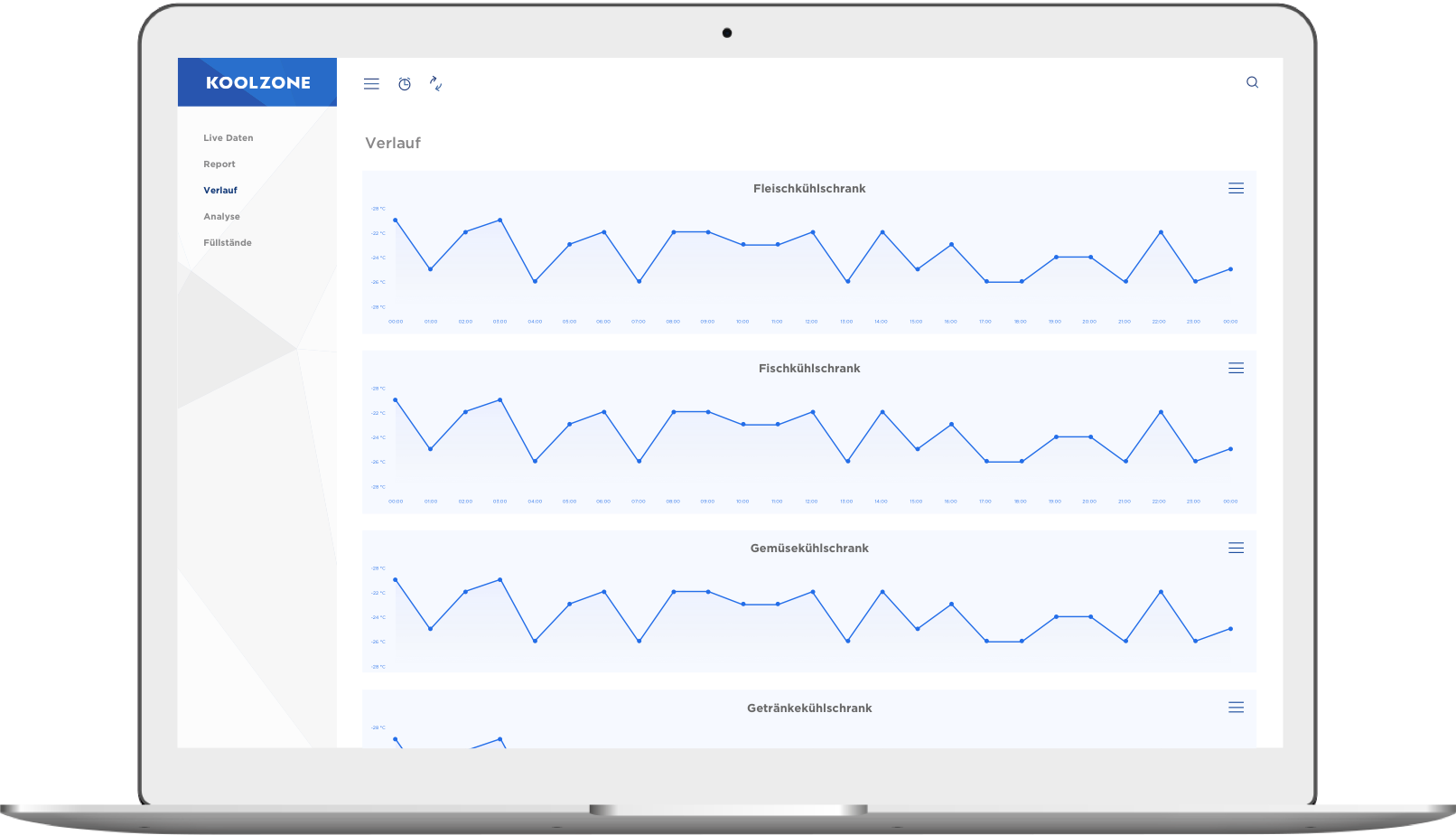Open the Füllstände view

click(x=228, y=242)
